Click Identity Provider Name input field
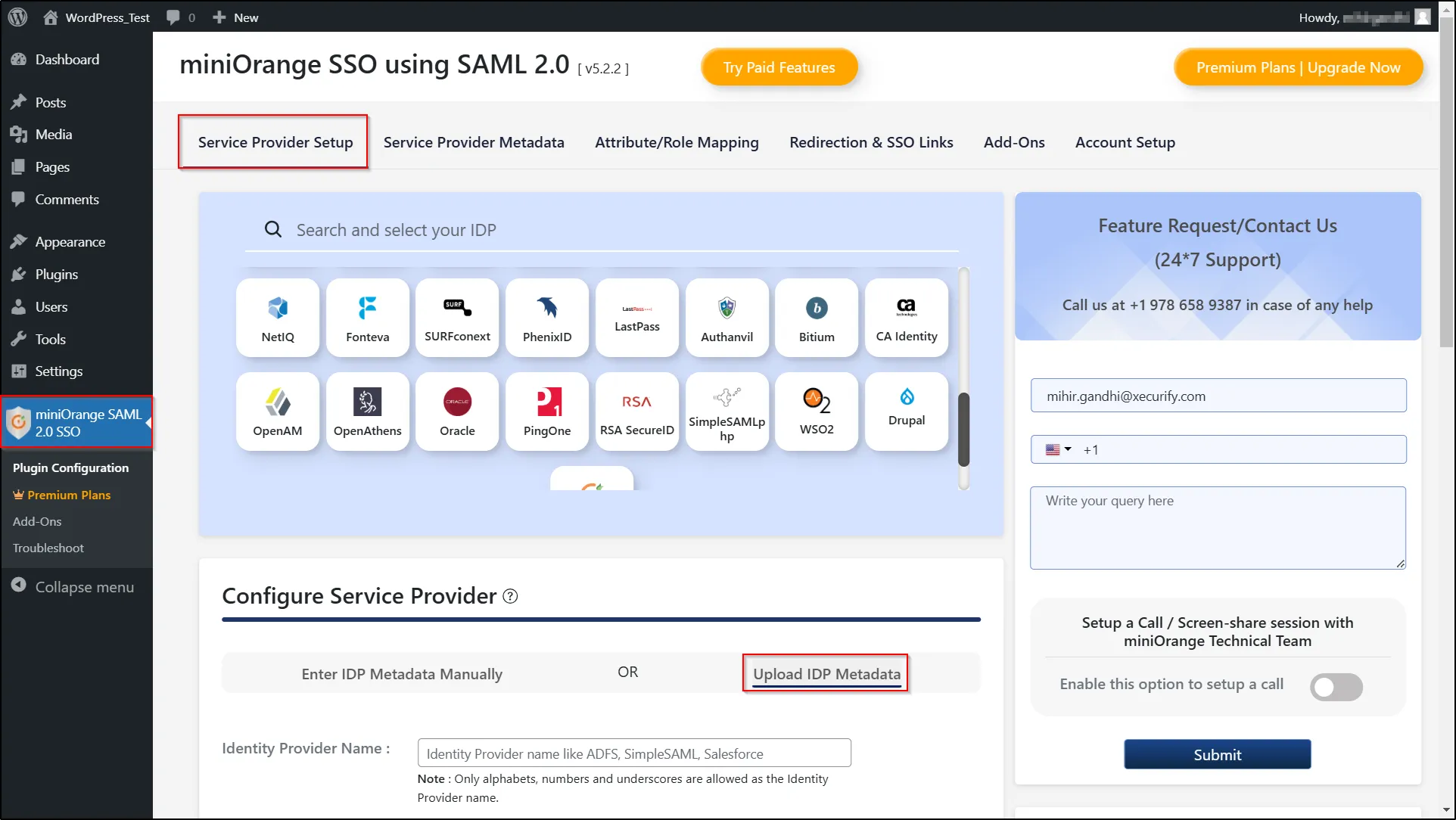This screenshot has height=820, width=1456. pos(634,753)
